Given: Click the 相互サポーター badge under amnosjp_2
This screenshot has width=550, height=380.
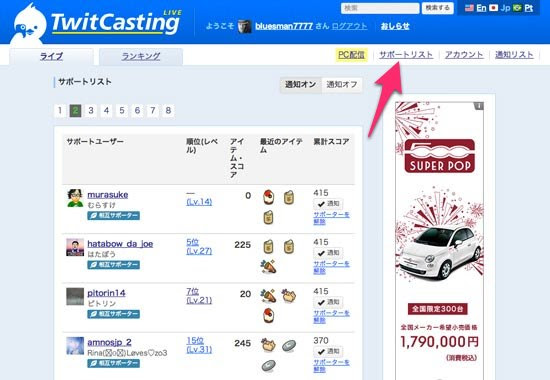Looking at the screenshot, I should [x=114, y=363].
